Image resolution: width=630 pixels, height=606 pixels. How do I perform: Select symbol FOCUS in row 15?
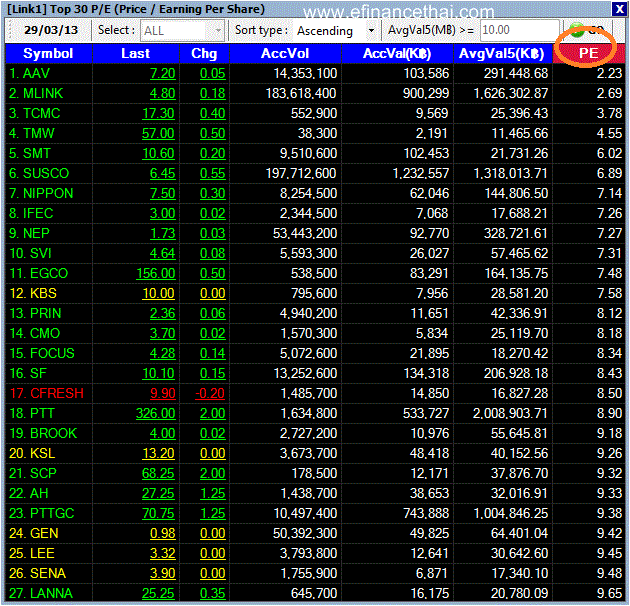pyautogui.click(x=52, y=354)
